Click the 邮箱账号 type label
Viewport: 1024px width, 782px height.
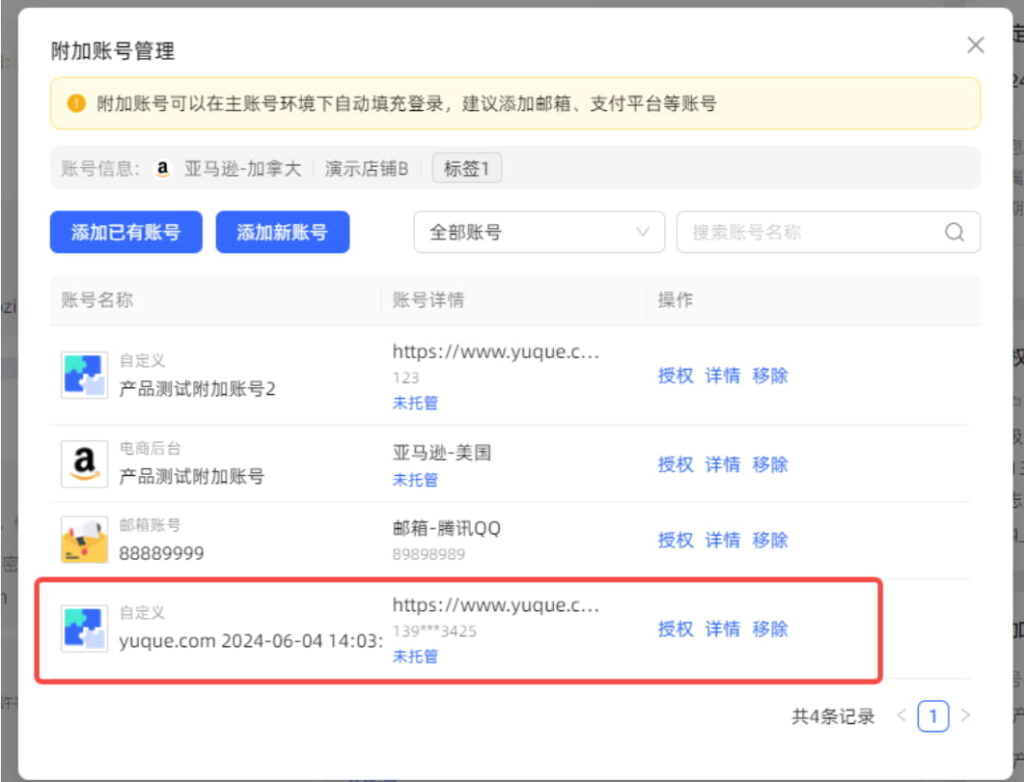point(150,525)
